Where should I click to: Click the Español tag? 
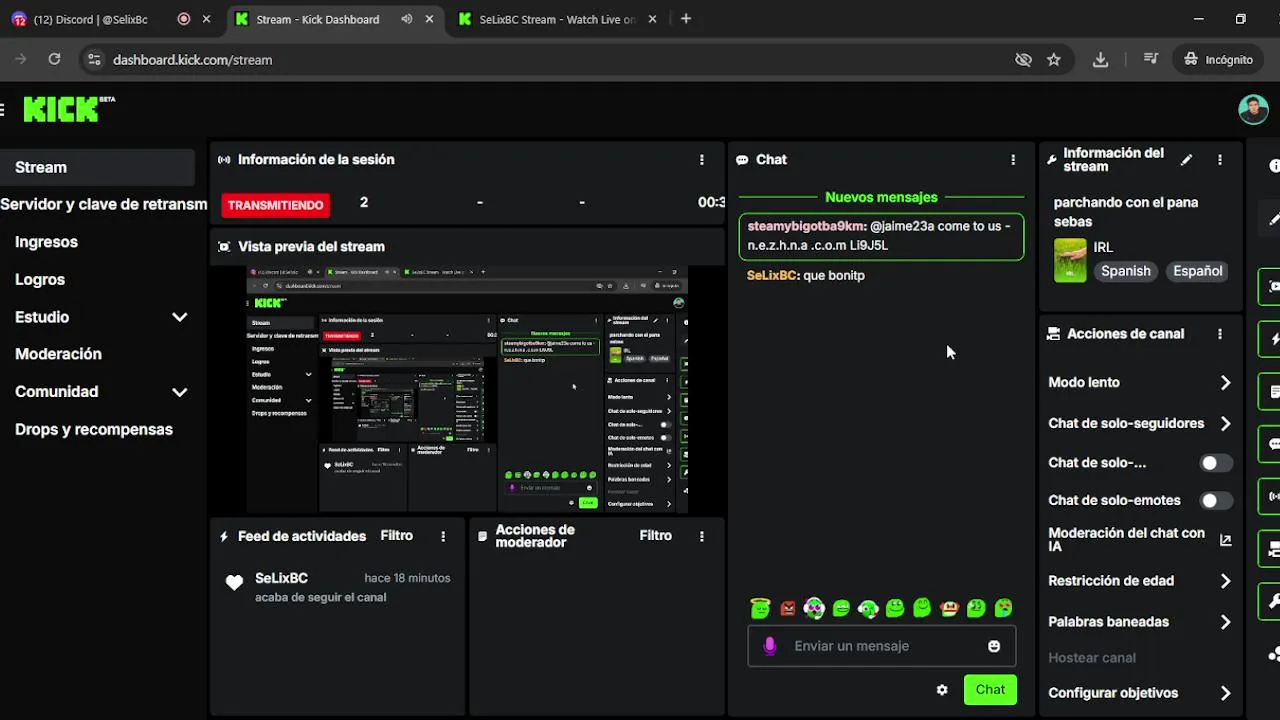tap(1198, 271)
